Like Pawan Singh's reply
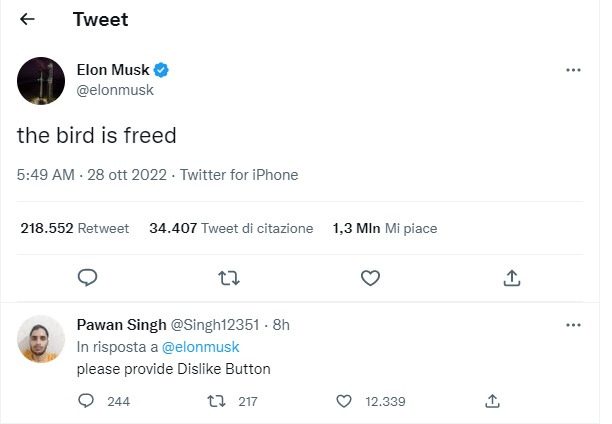 tap(344, 401)
